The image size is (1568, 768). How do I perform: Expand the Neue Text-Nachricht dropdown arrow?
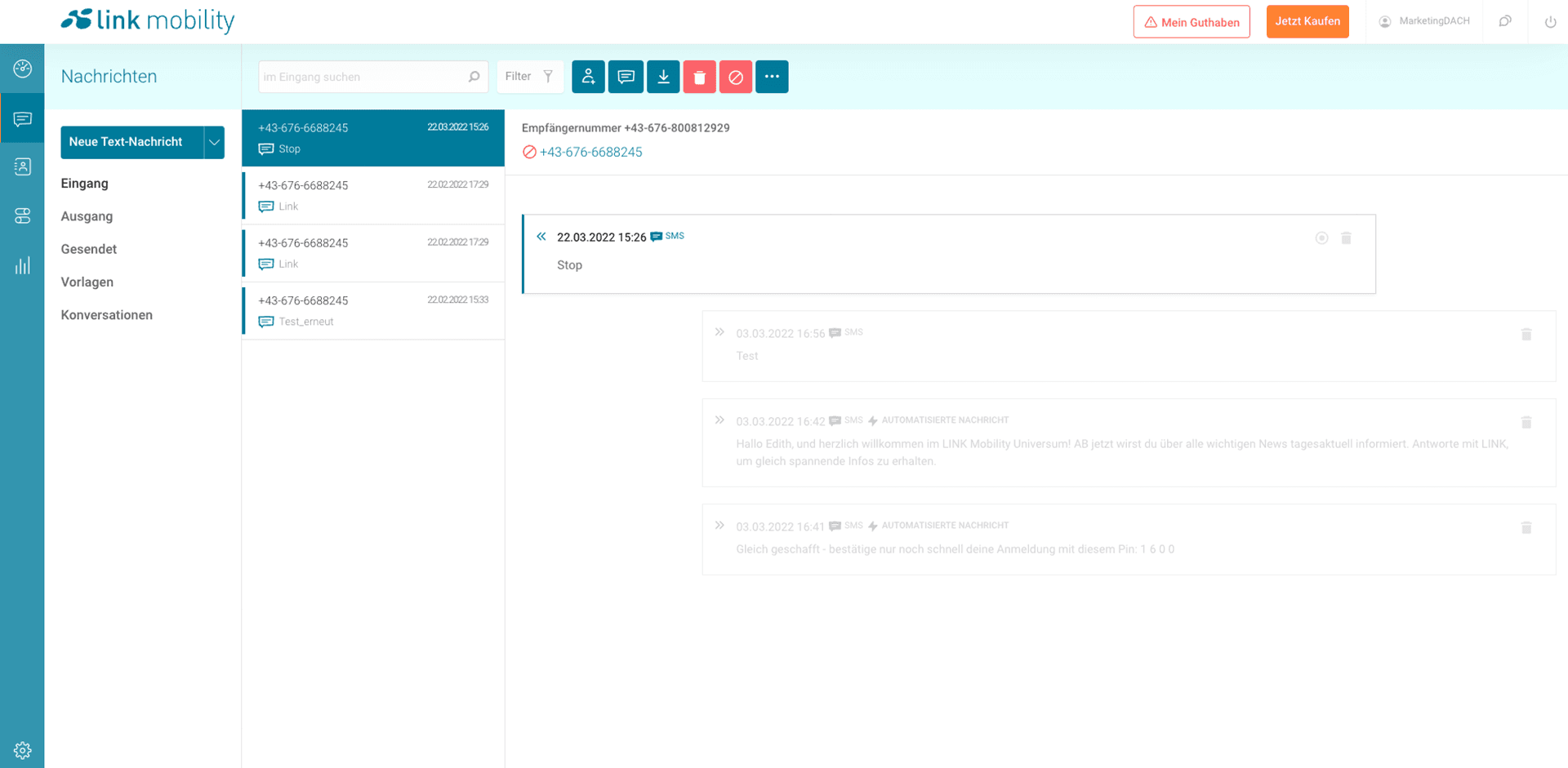coord(214,142)
